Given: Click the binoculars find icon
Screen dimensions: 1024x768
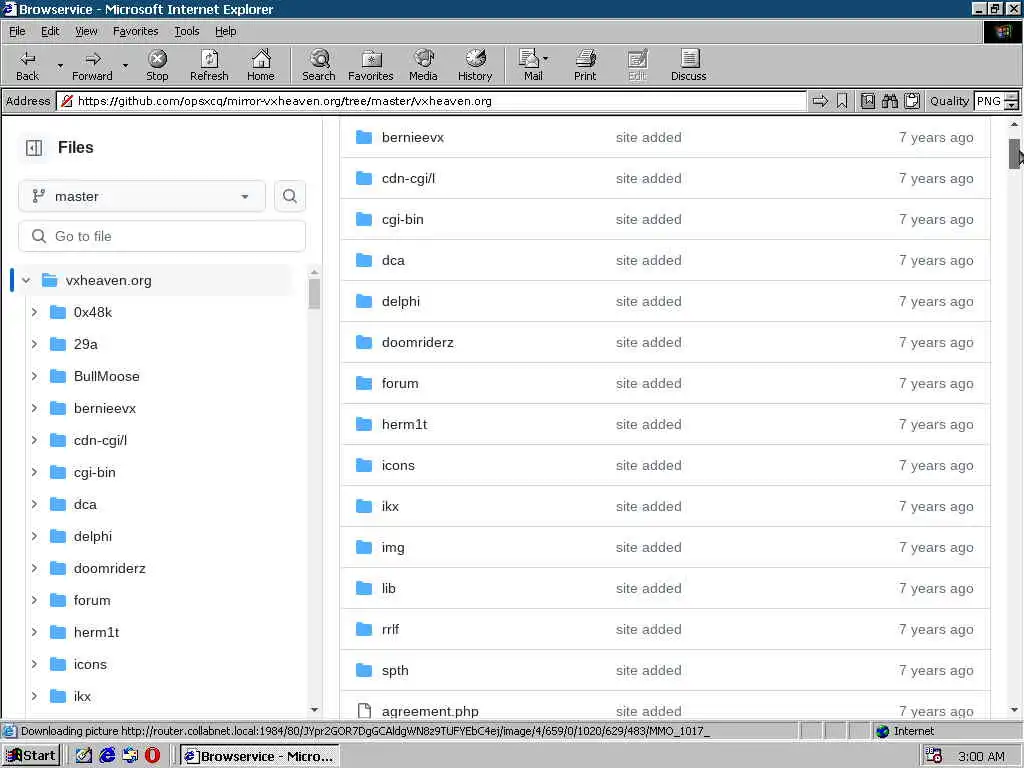Looking at the screenshot, I should tap(889, 101).
